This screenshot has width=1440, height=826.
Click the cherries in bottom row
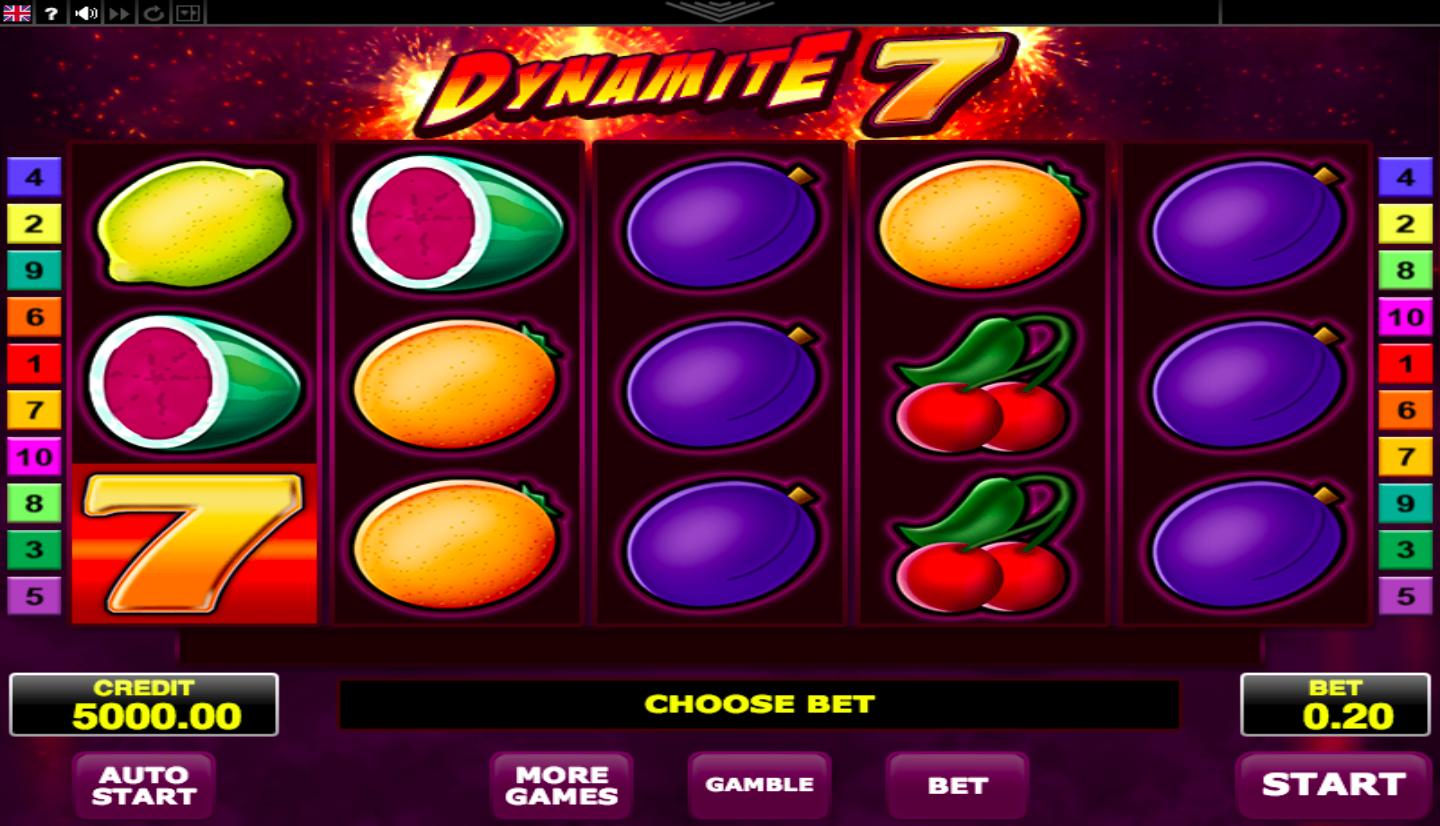pyautogui.click(x=982, y=545)
